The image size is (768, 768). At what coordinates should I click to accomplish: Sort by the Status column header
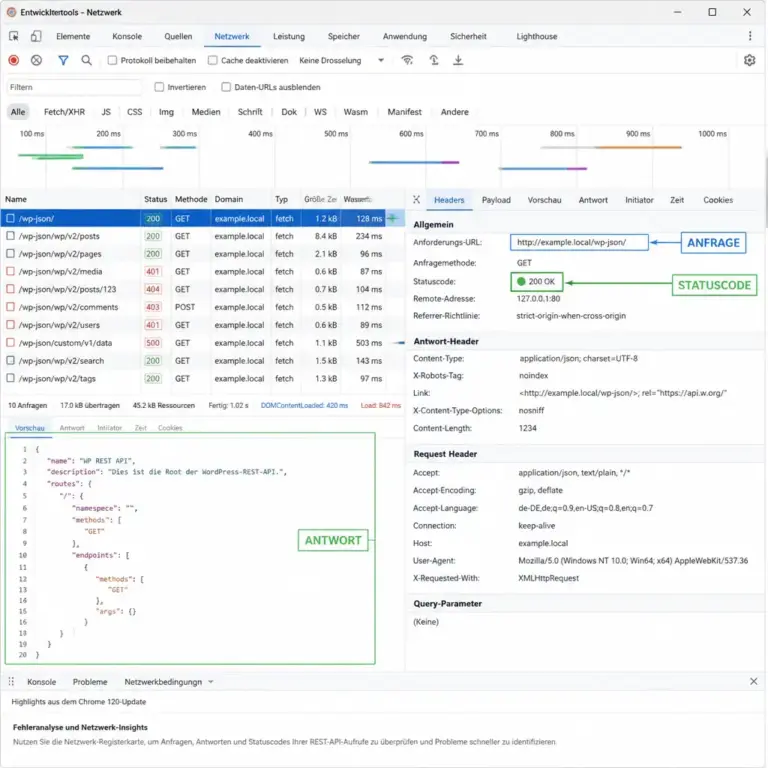(x=155, y=199)
